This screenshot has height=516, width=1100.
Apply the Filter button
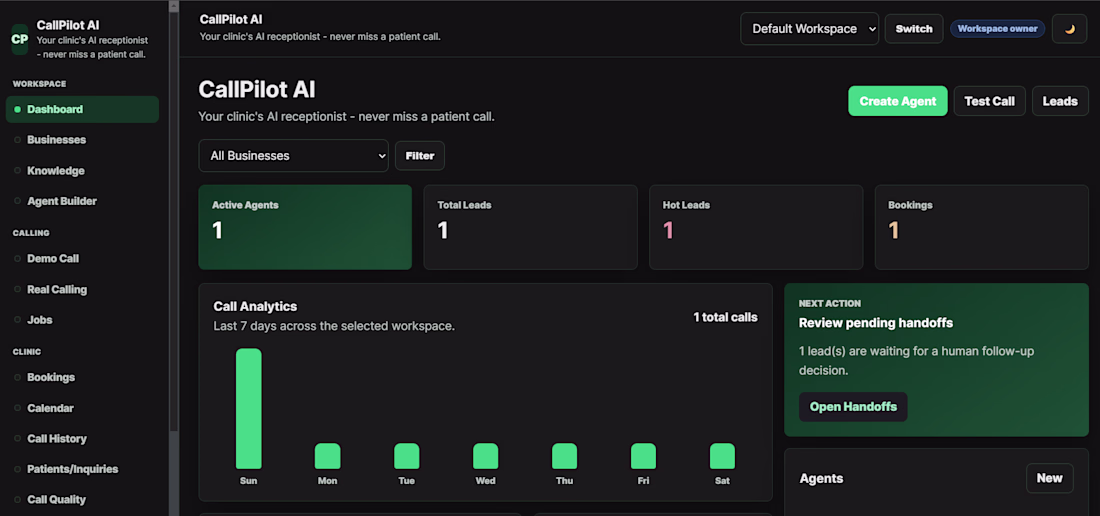point(420,156)
